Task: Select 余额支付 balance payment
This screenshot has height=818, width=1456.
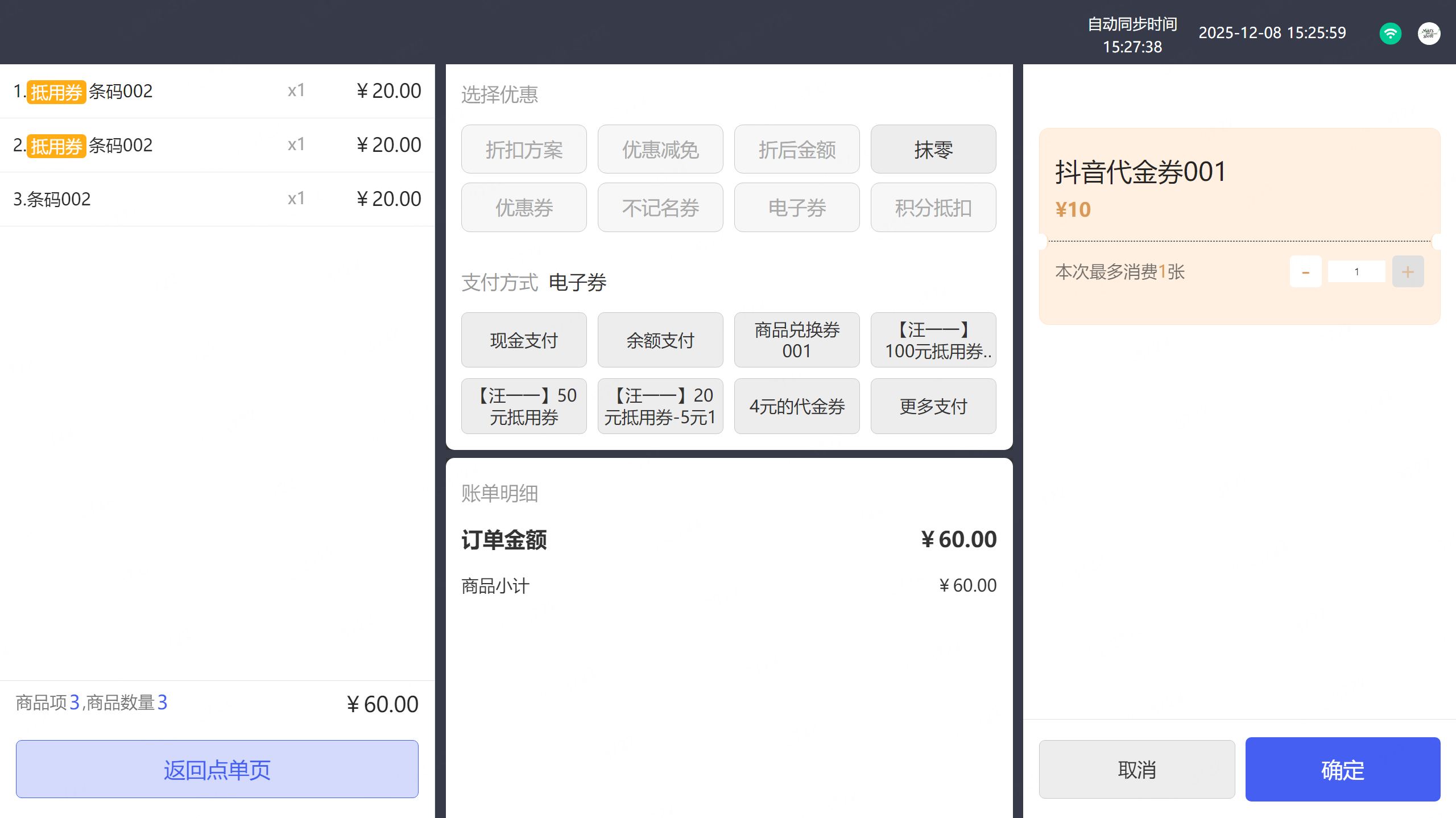Action: click(x=660, y=340)
